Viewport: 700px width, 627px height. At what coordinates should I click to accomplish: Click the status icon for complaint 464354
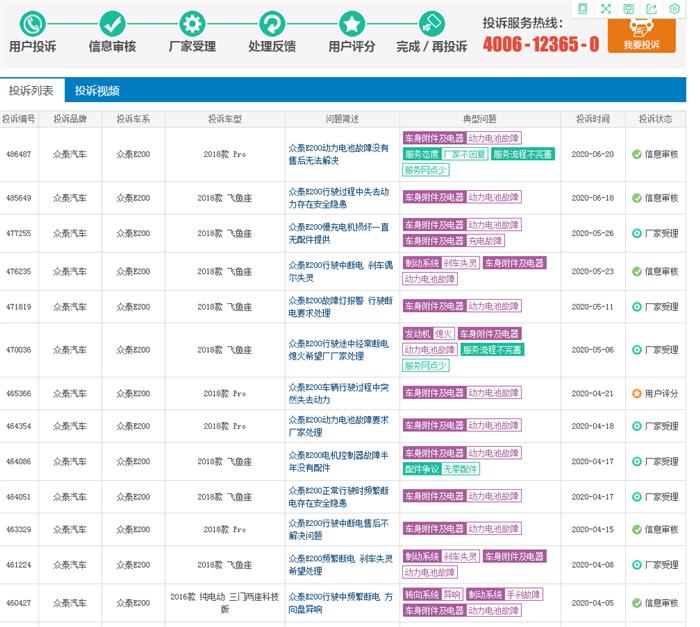click(637, 426)
